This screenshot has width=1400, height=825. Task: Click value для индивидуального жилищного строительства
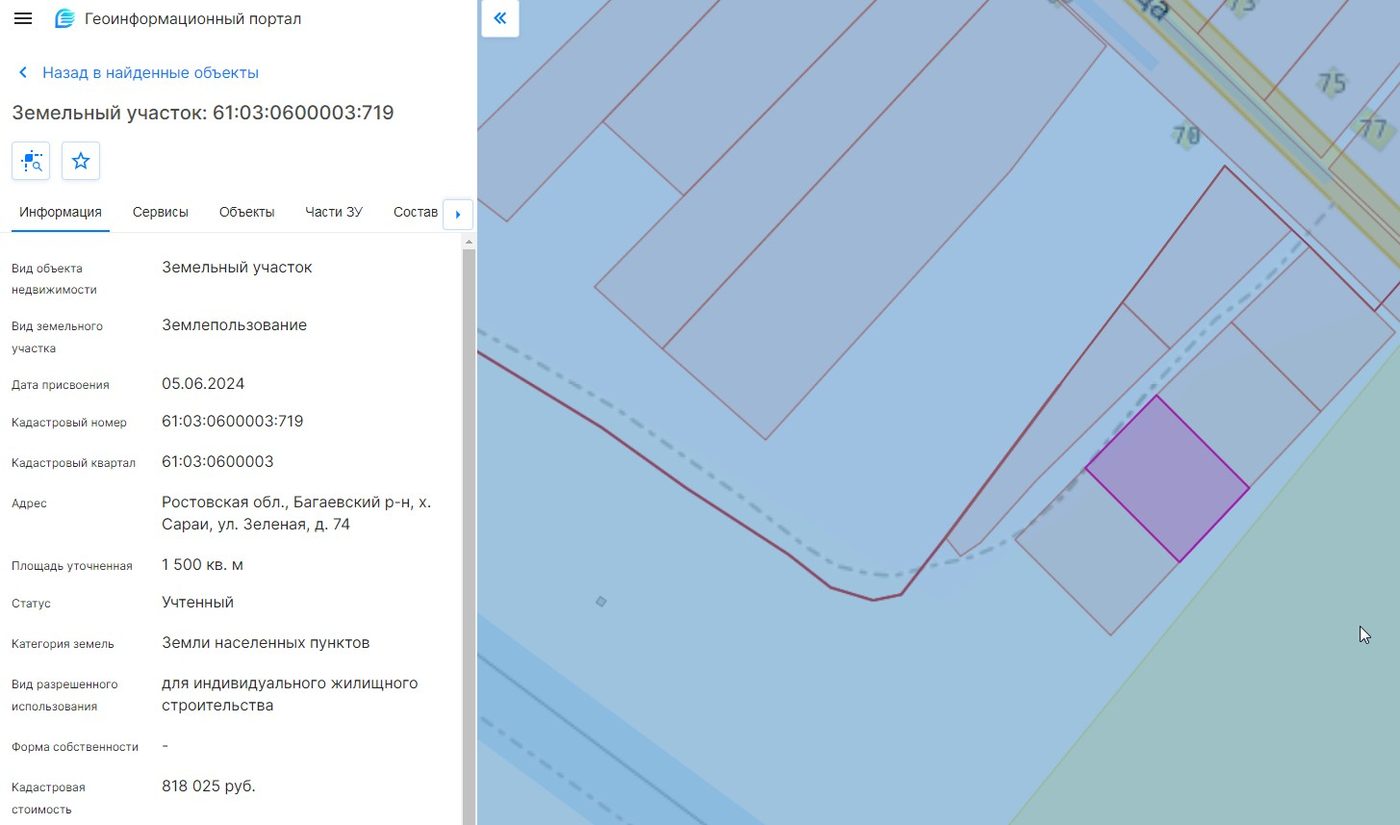(290, 694)
